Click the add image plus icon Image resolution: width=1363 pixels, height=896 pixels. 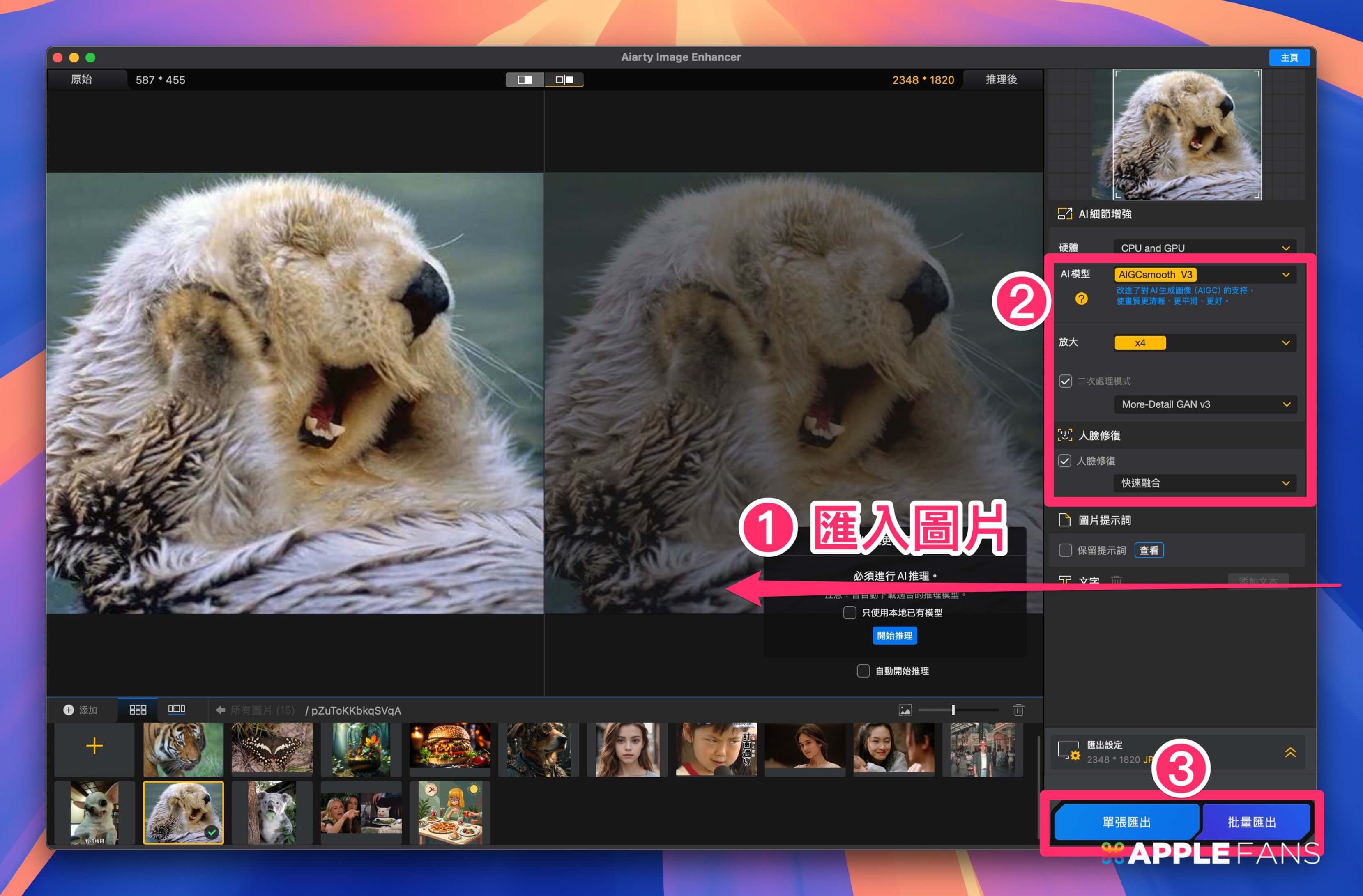(69, 710)
